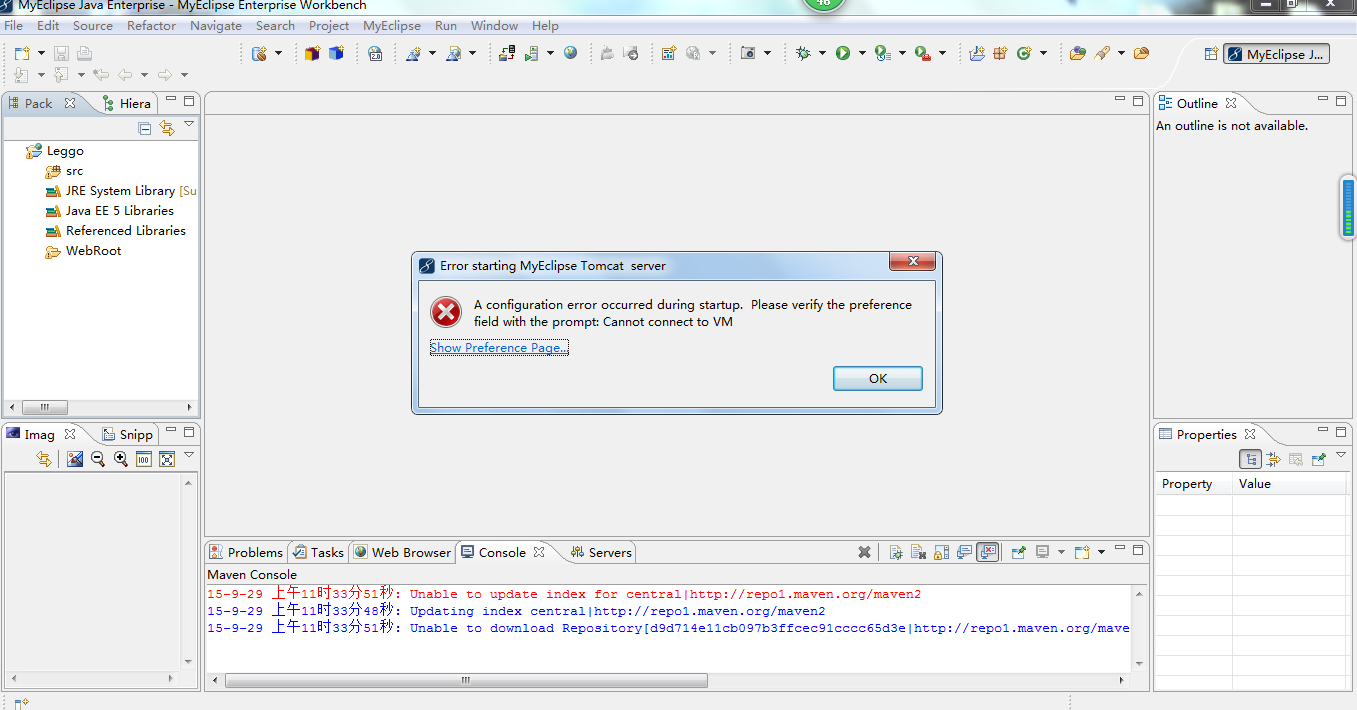Image resolution: width=1357 pixels, height=710 pixels.
Task: Select the MyEclipse Java perspective button
Action: [1277, 54]
